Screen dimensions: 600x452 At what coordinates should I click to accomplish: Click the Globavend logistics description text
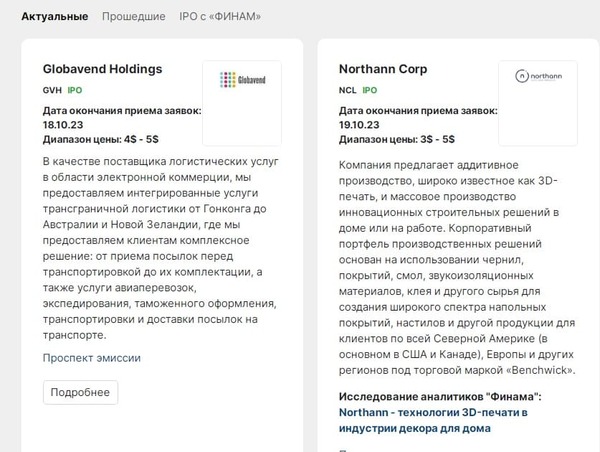[160, 248]
